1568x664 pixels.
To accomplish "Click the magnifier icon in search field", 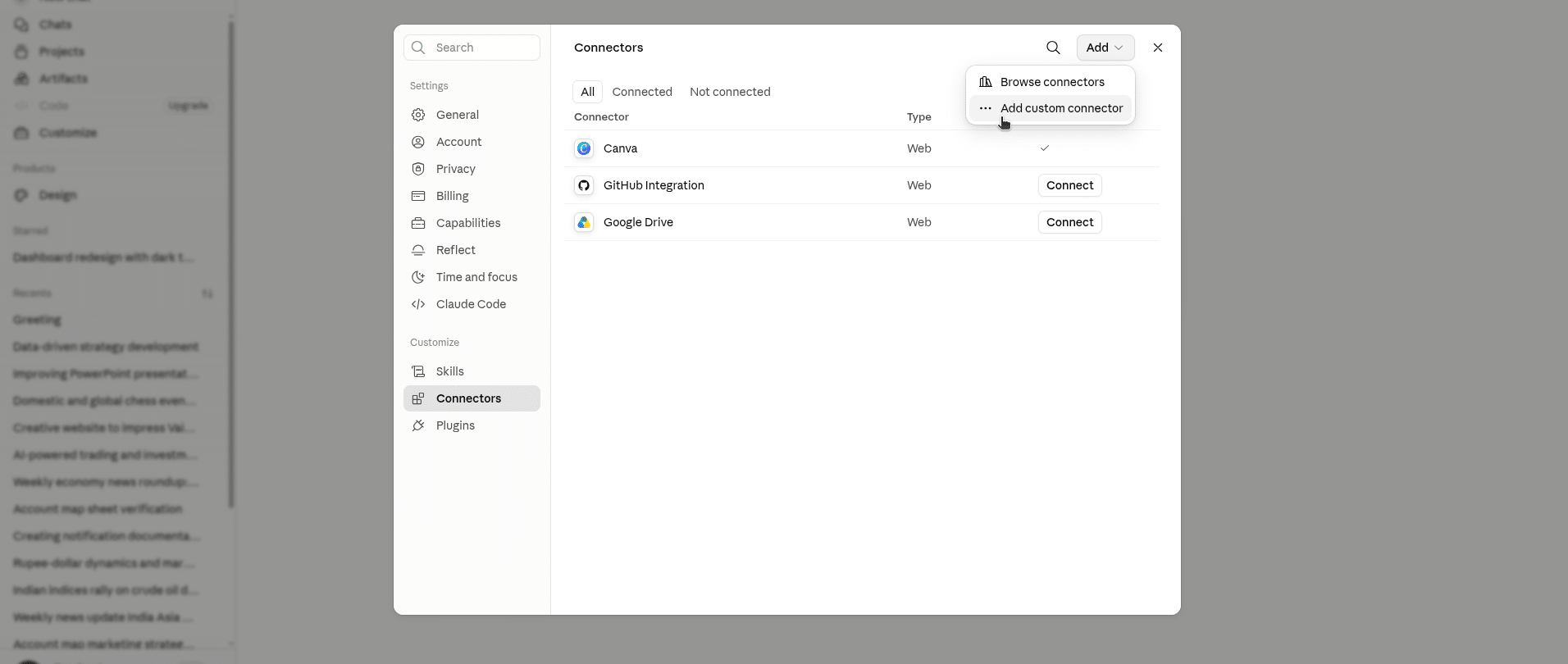I will coord(418,48).
